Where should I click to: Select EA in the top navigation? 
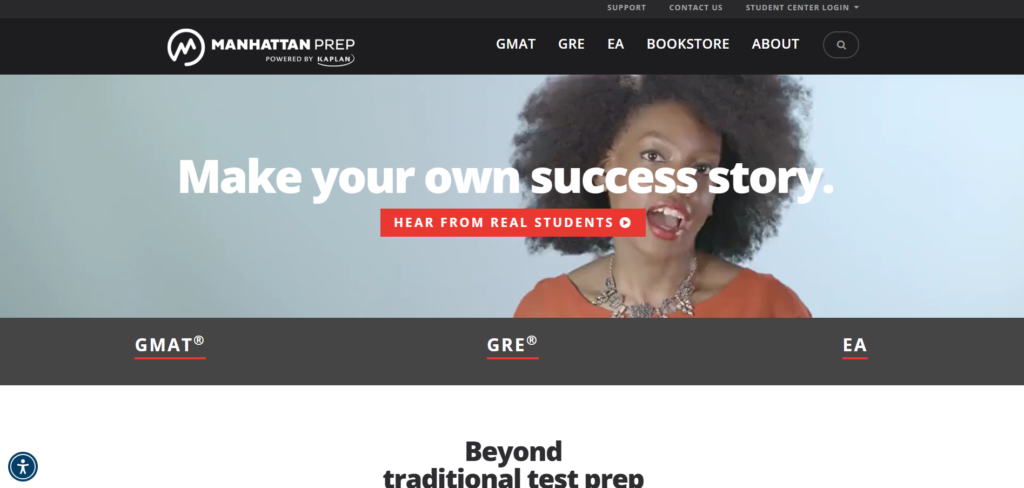(615, 44)
